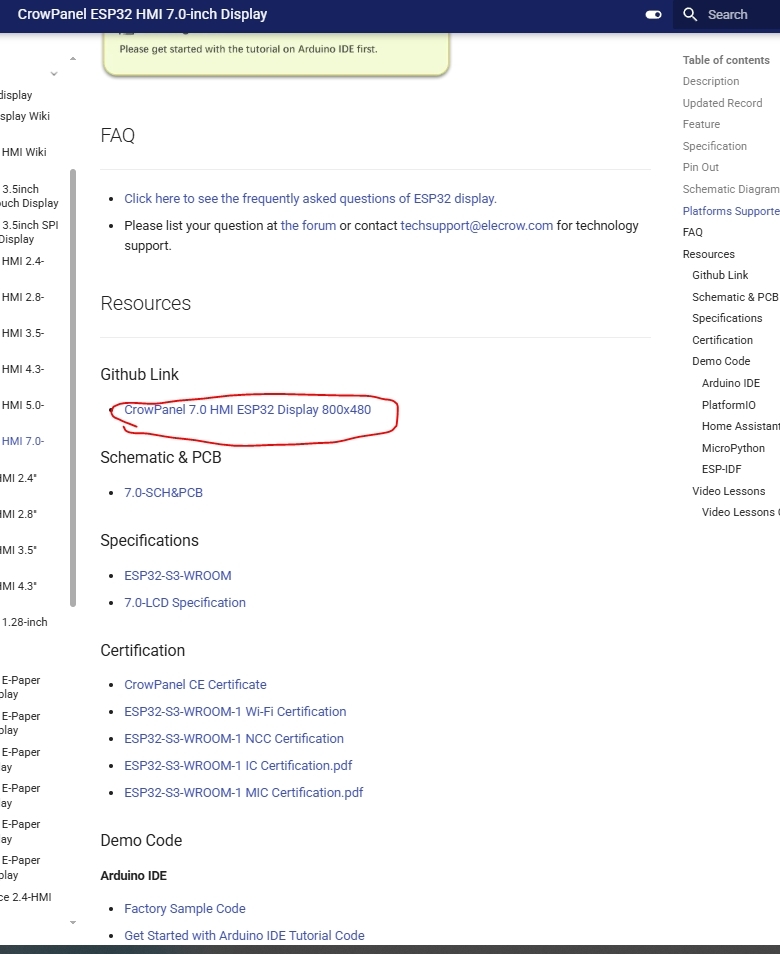Image resolution: width=780 pixels, height=954 pixels.
Task: Jump to Github Link in table of contents
Action: 720,275
